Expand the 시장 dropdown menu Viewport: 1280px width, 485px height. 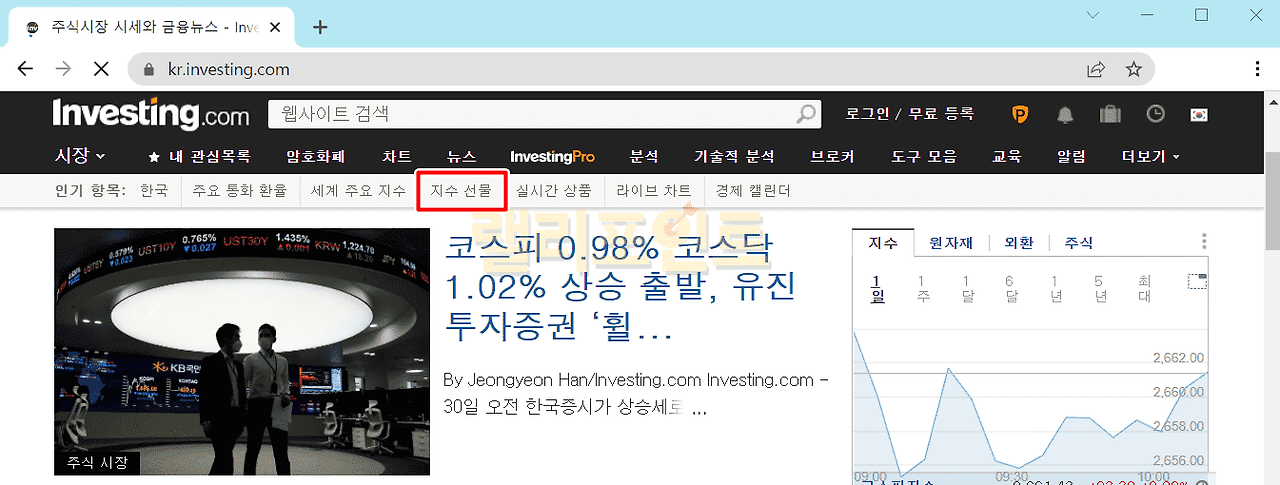(80, 156)
